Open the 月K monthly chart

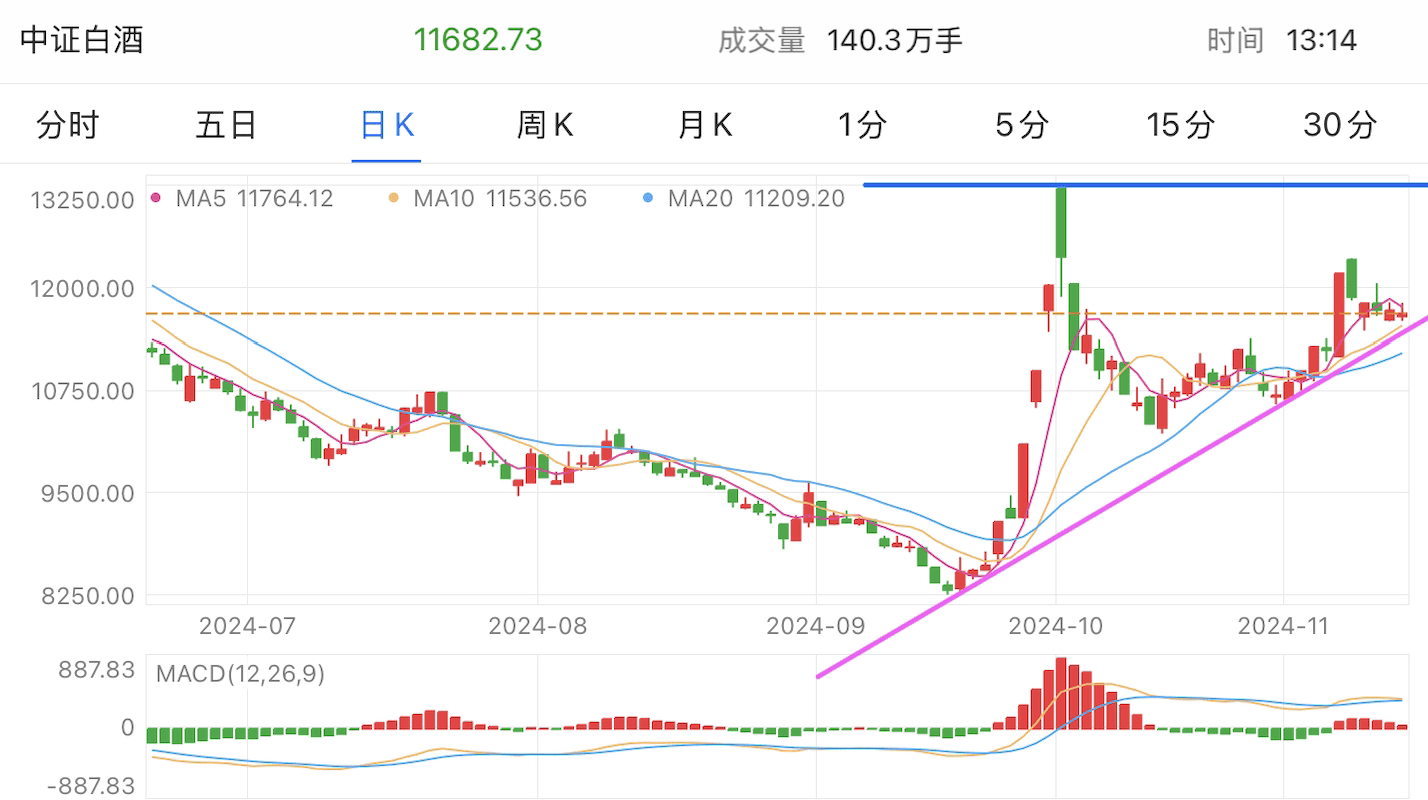click(705, 125)
